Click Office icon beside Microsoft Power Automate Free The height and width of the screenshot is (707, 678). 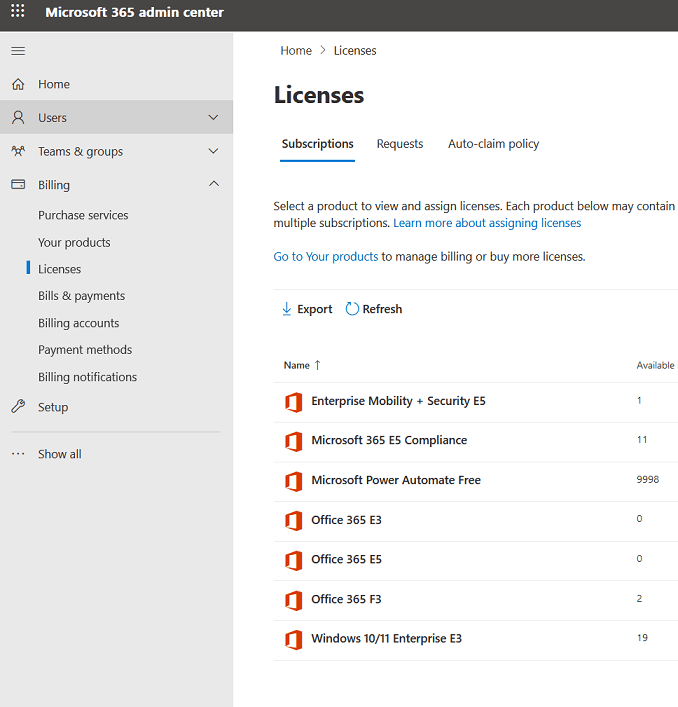click(293, 481)
